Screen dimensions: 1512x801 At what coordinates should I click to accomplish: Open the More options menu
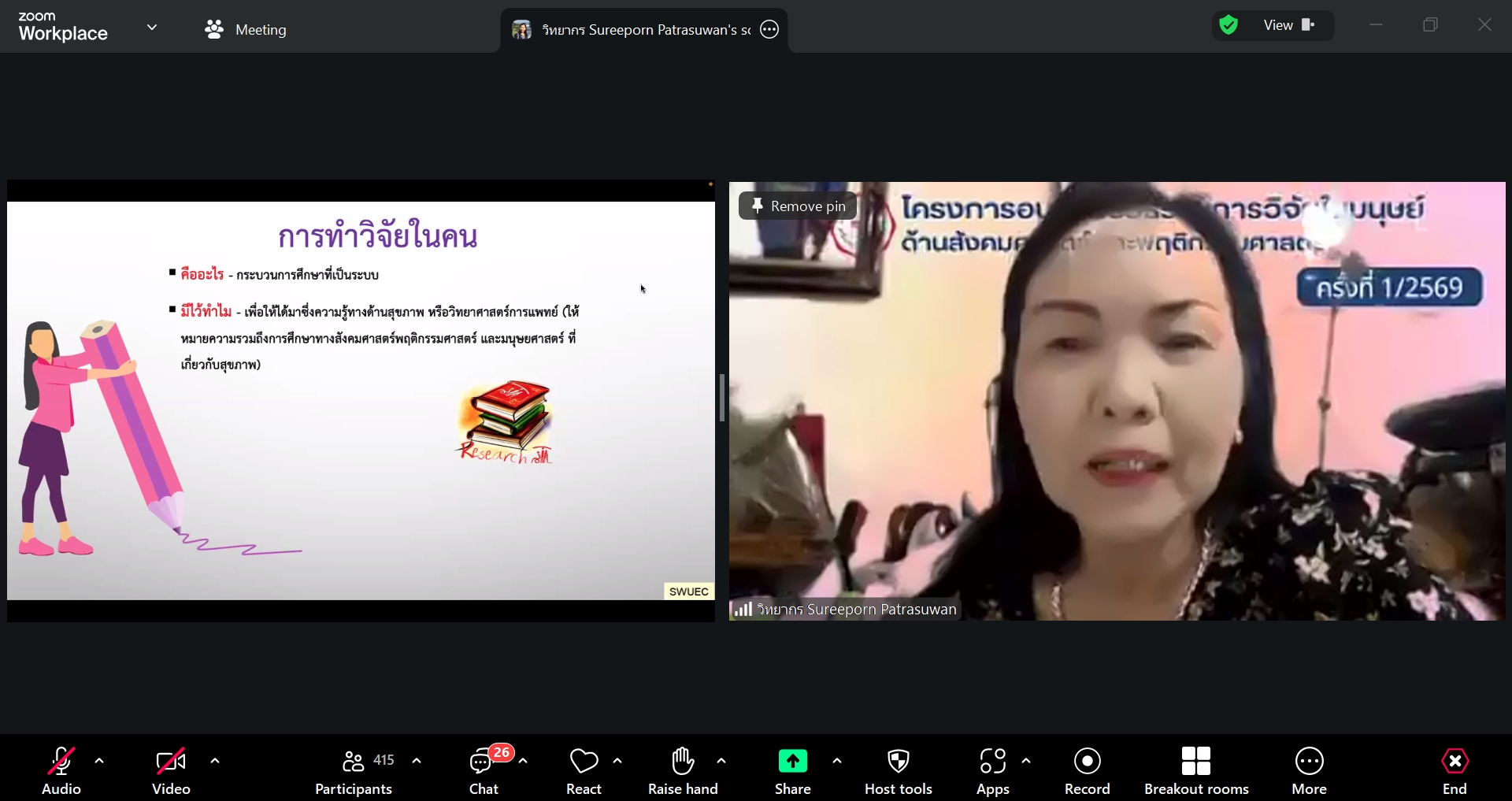tap(1309, 769)
